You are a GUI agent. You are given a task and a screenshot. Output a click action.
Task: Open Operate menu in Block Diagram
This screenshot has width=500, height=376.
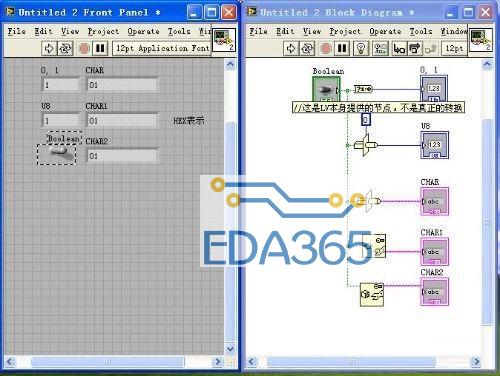pos(385,31)
